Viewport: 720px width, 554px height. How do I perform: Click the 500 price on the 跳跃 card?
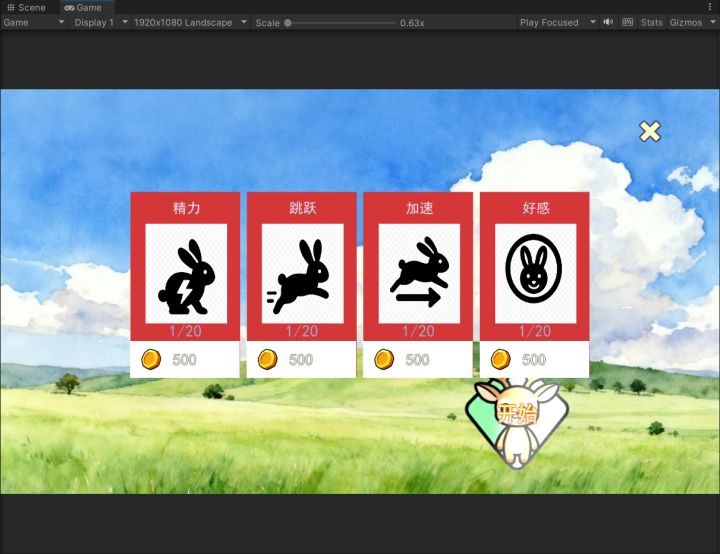tap(301, 360)
